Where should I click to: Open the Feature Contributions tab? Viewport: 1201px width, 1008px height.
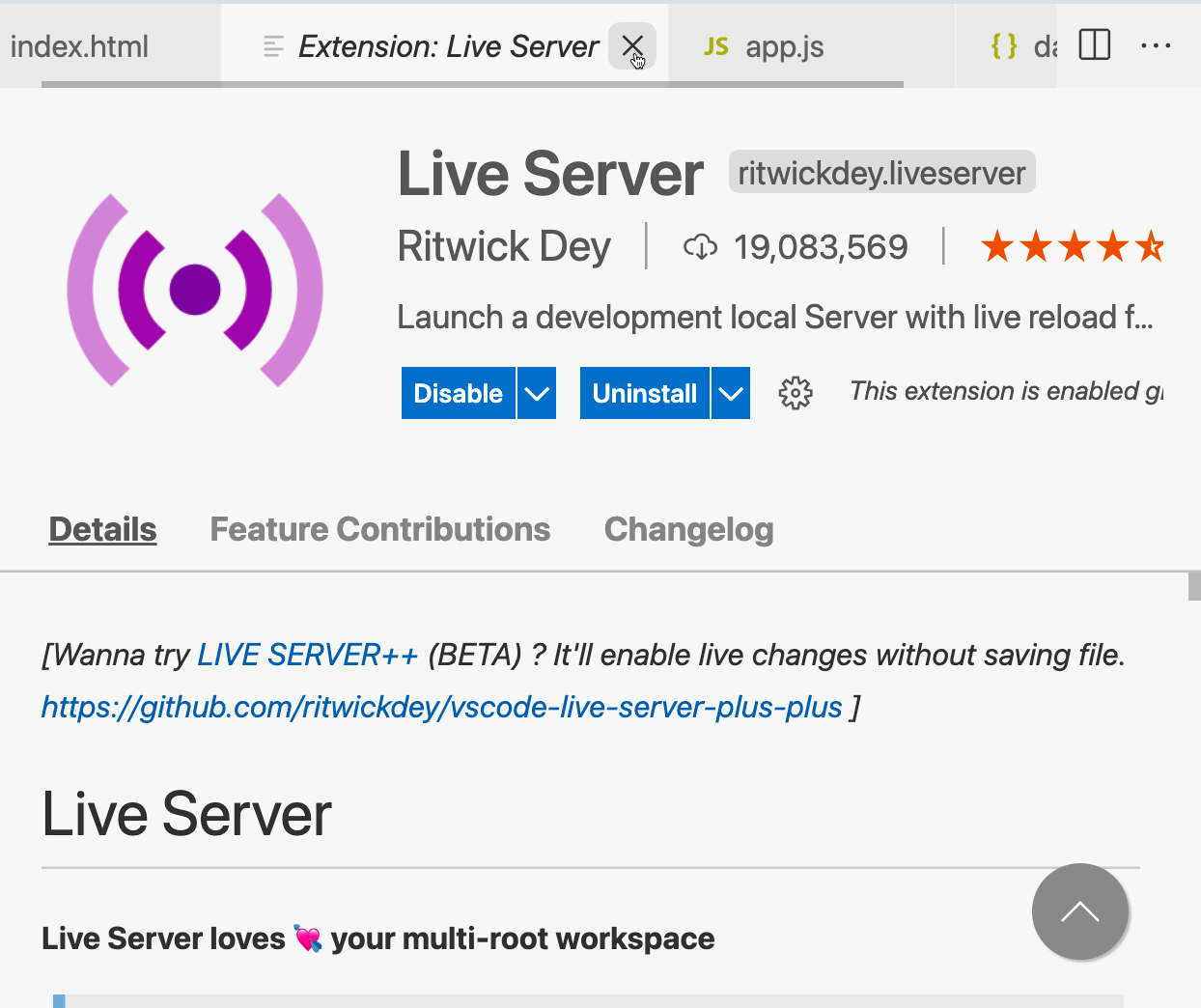[x=380, y=529]
